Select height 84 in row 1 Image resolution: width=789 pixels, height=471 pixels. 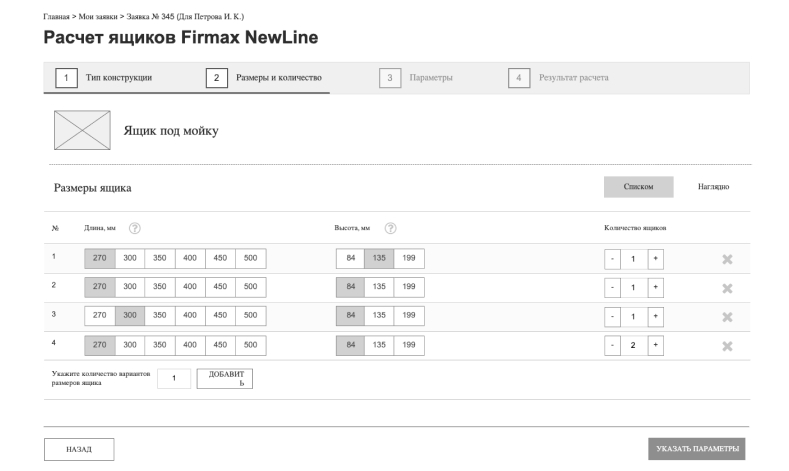coord(350,258)
